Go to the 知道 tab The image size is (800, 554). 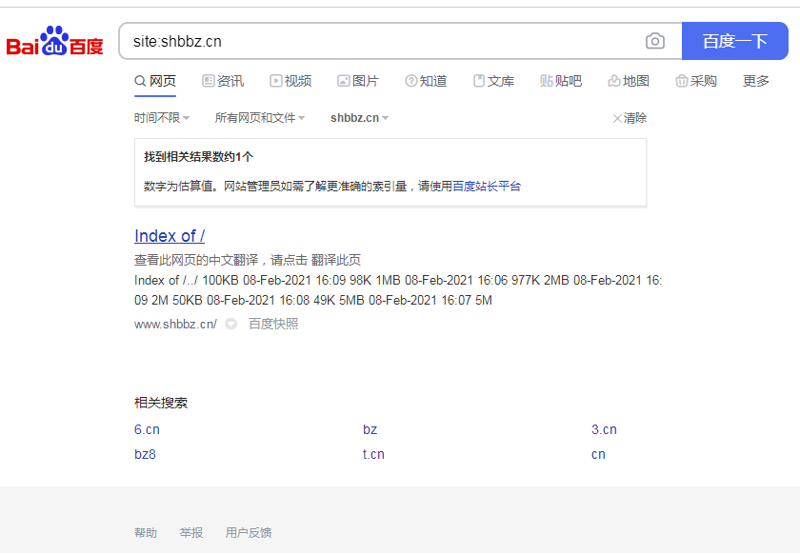426,81
